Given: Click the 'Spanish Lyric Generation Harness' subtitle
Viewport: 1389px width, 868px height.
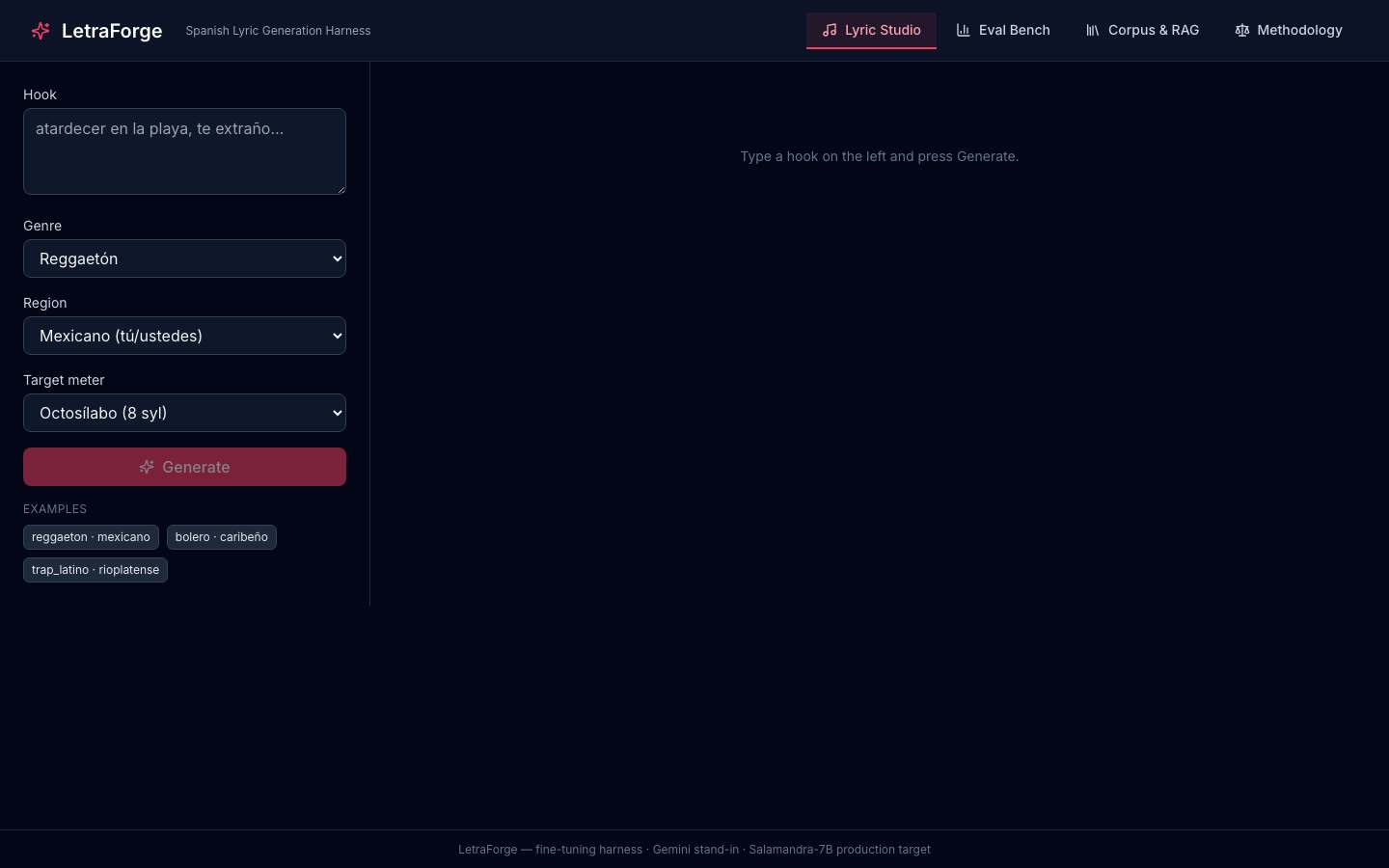Looking at the screenshot, I should tap(278, 31).
